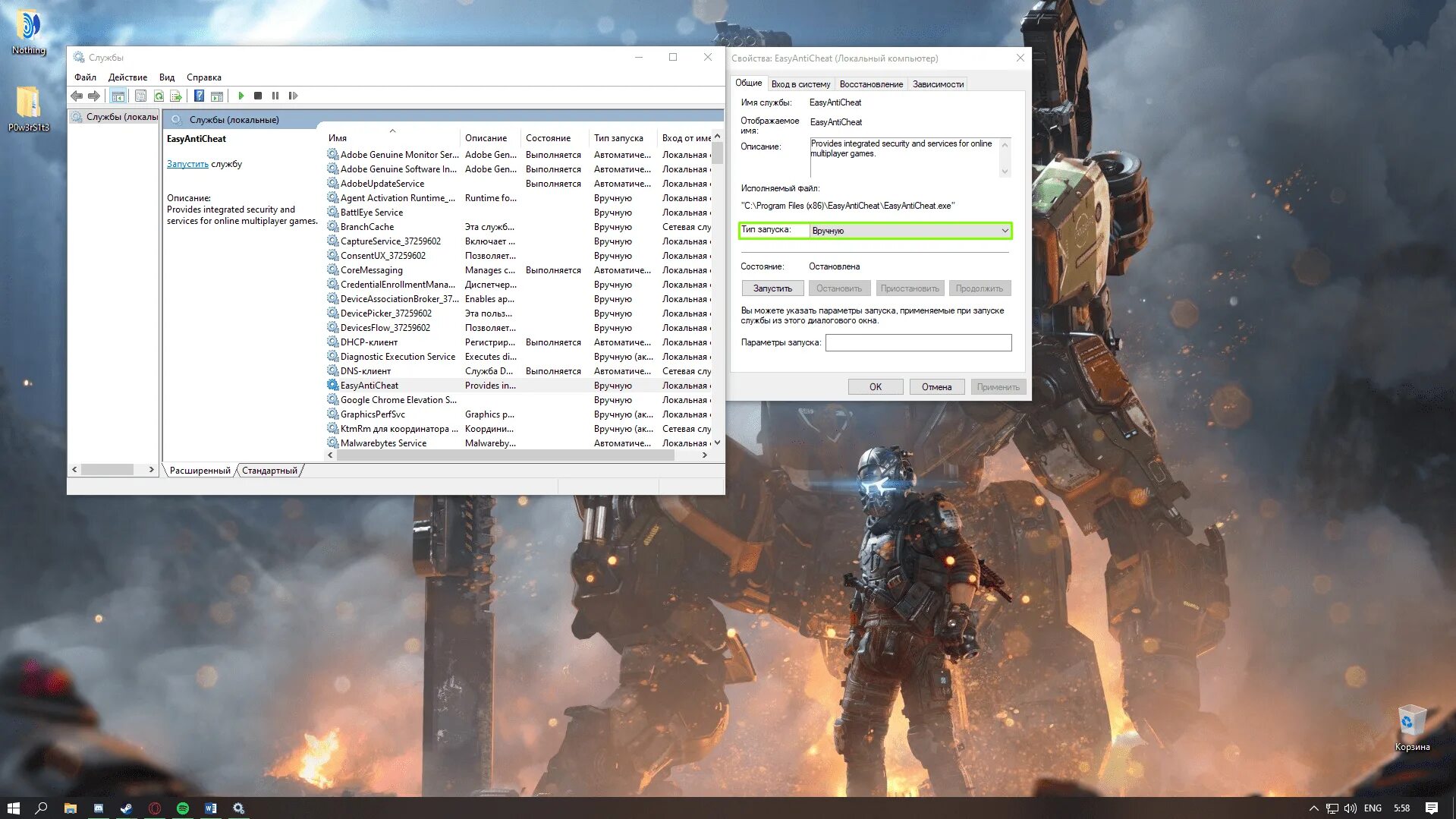The image size is (1456, 819).
Task: Toggle the action pane toolbar icon
Action: click(x=217, y=96)
